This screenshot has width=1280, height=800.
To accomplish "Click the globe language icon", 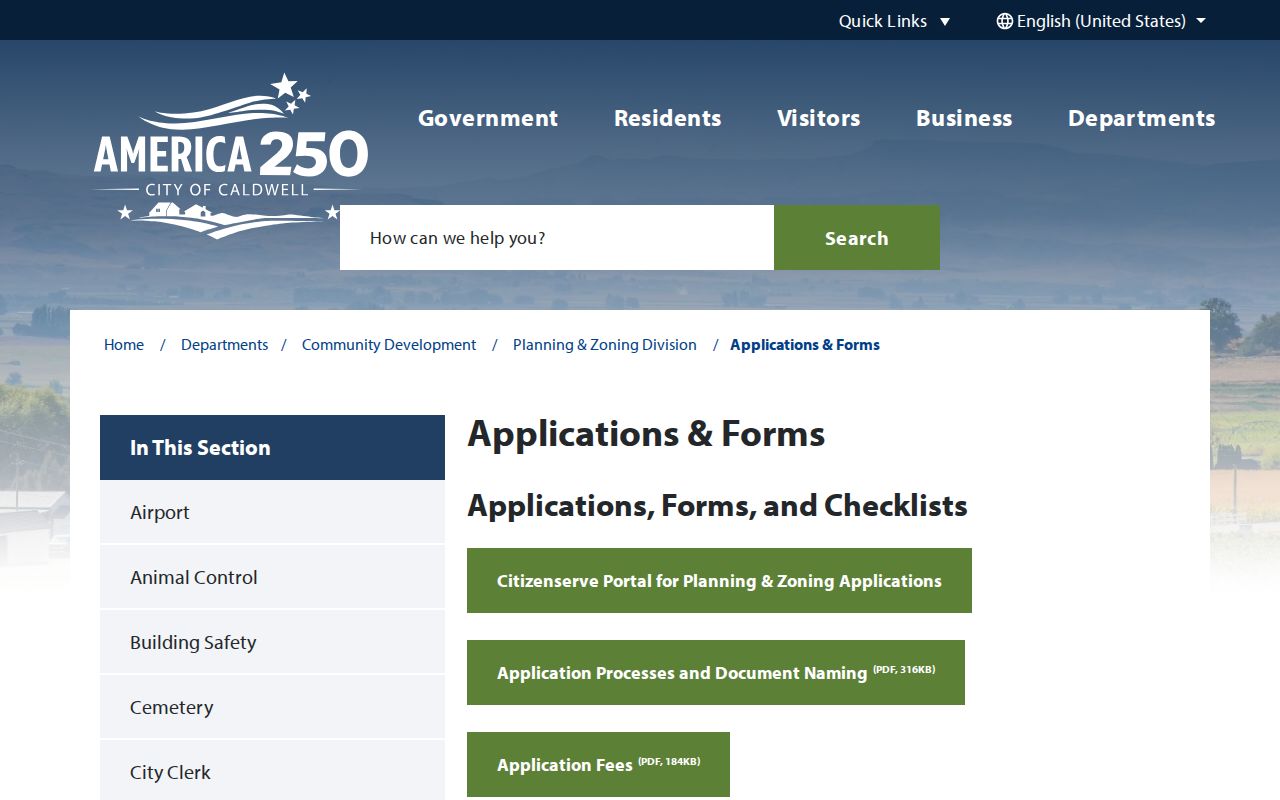I will tap(1005, 21).
